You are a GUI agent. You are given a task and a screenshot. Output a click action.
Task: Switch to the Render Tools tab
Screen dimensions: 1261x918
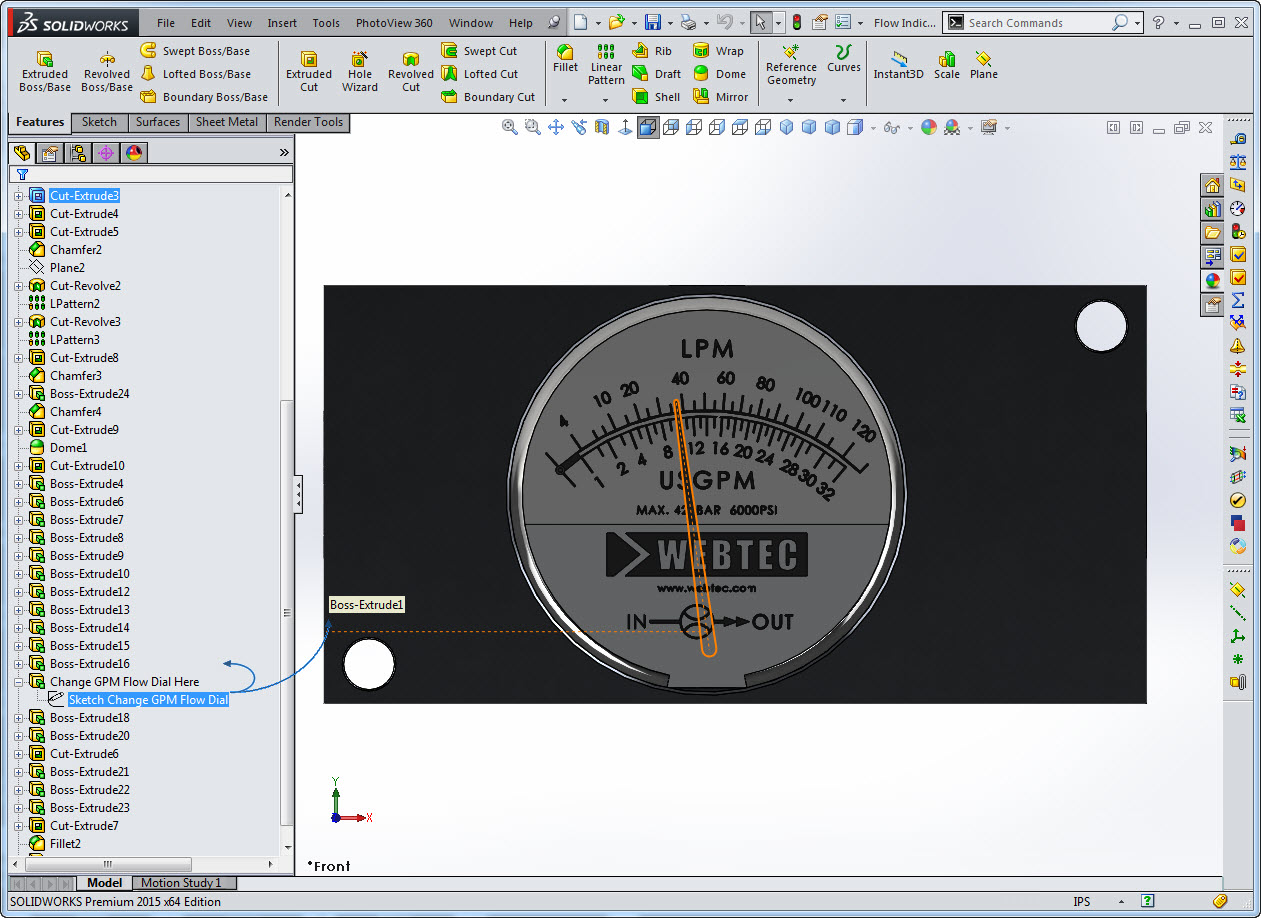point(308,122)
